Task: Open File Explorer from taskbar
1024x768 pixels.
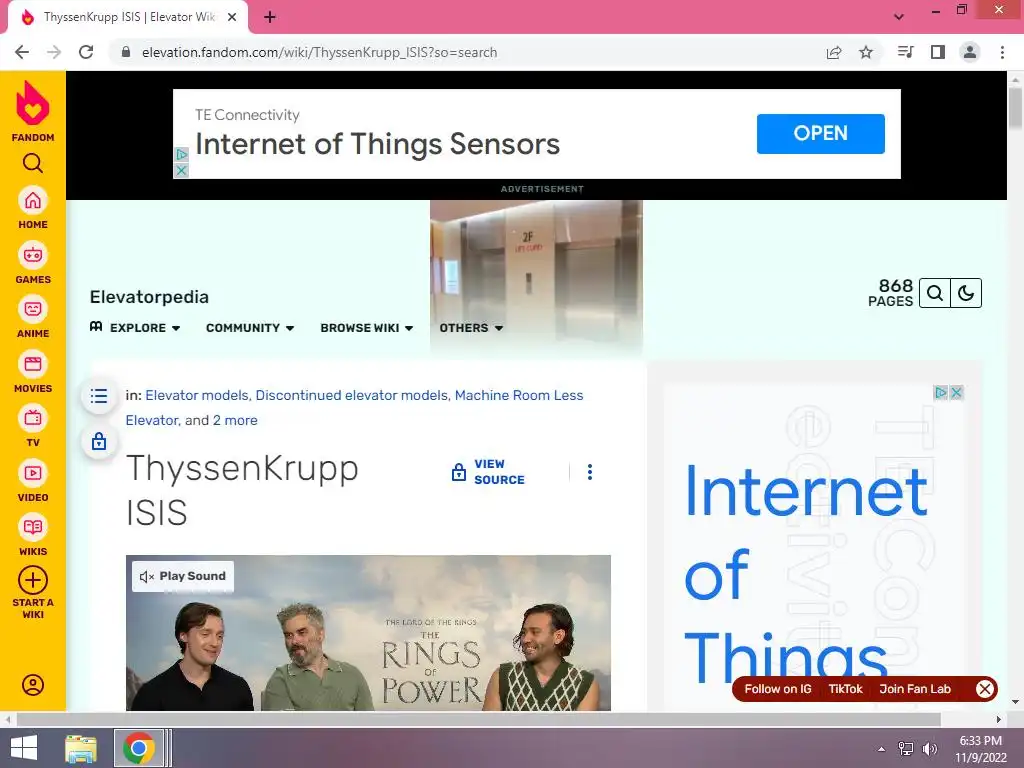Action: tap(81, 748)
